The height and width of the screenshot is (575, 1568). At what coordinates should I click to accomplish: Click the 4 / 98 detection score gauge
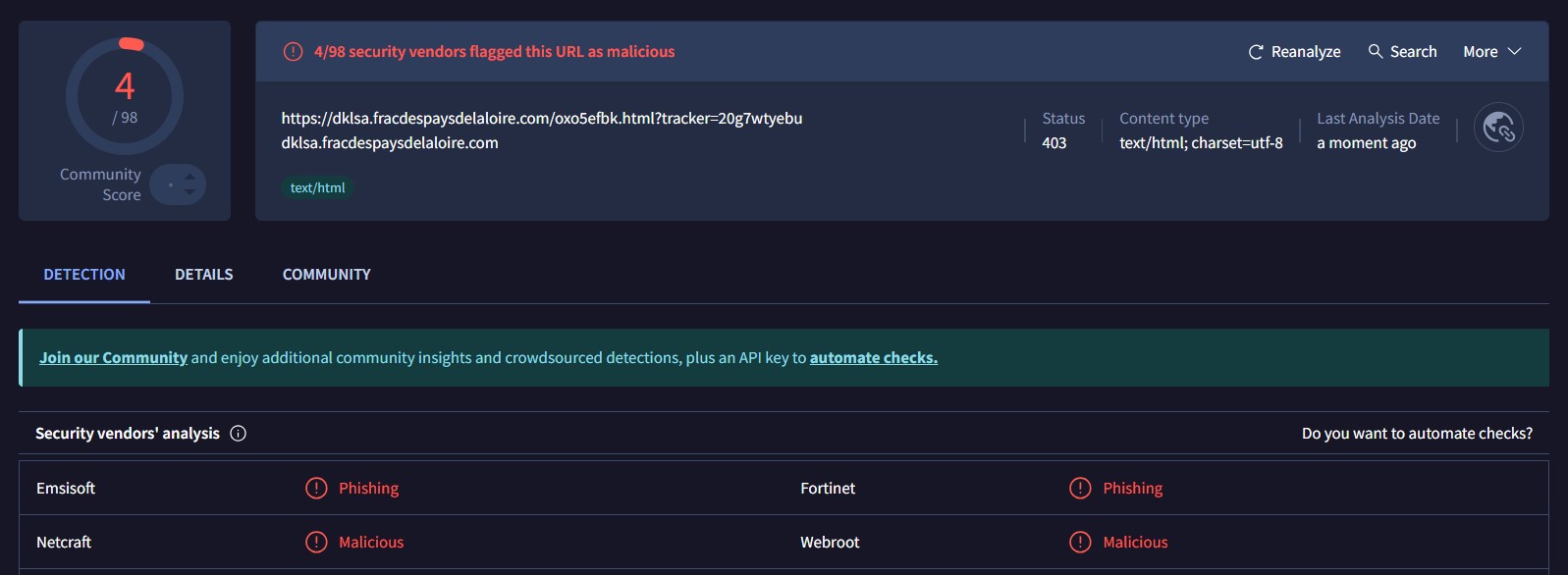pos(125,96)
